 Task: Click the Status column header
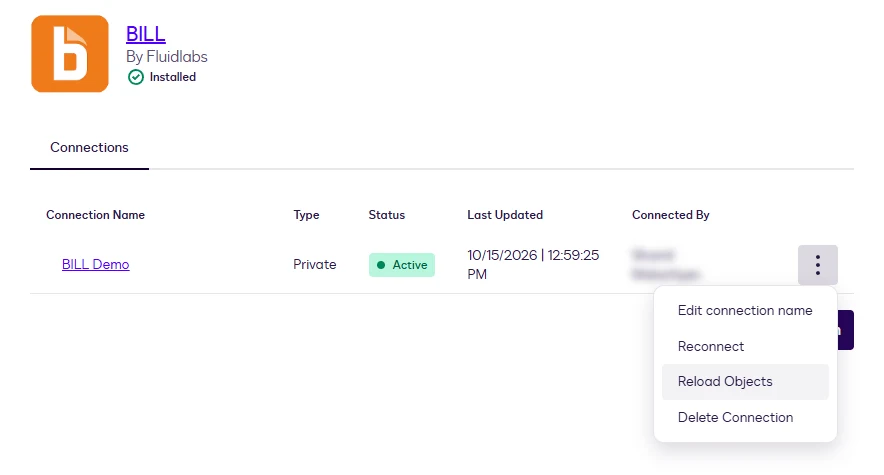(x=386, y=215)
